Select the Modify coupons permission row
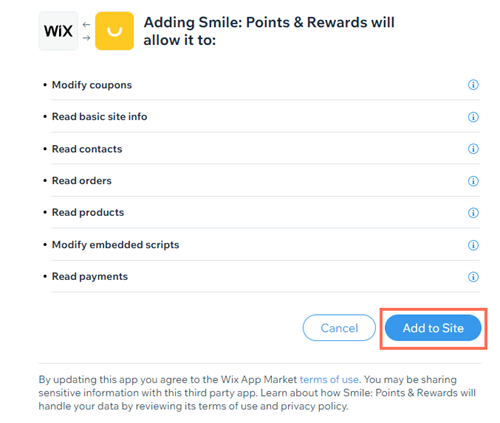Viewport: 500px width, 423px height. pos(262,85)
